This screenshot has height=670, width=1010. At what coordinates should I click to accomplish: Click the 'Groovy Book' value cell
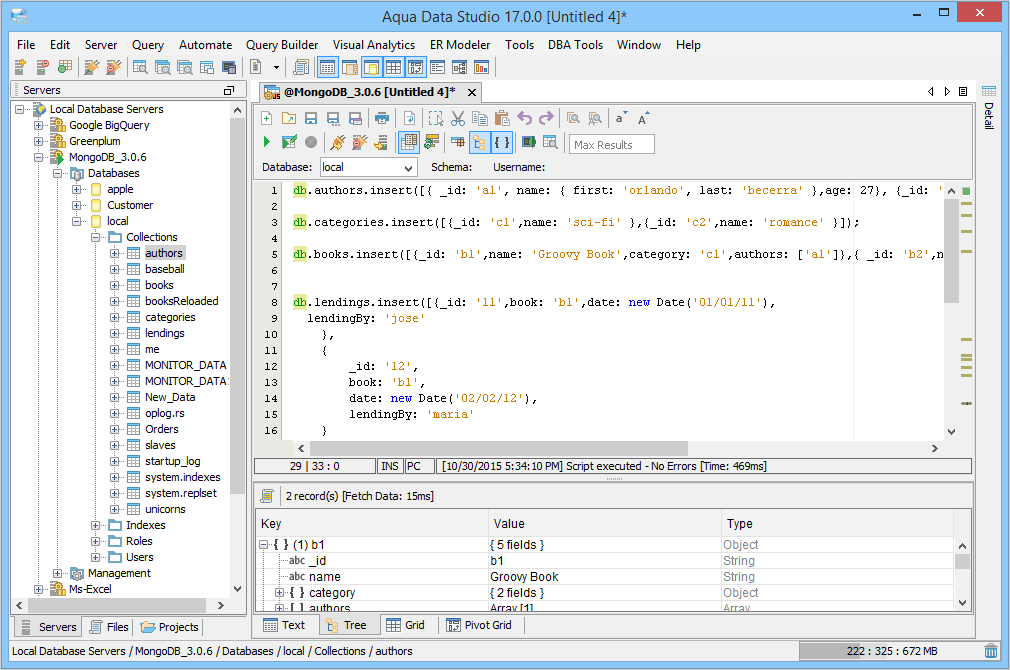coord(604,577)
